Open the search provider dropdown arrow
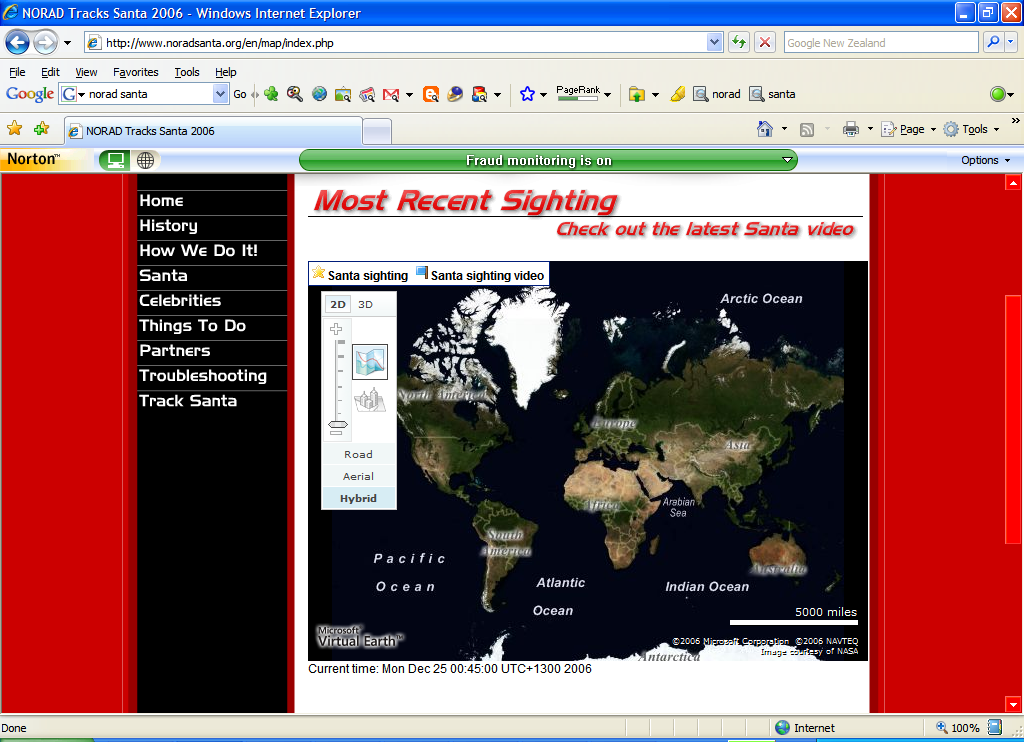1024x742 pixels. (1011, 42)
